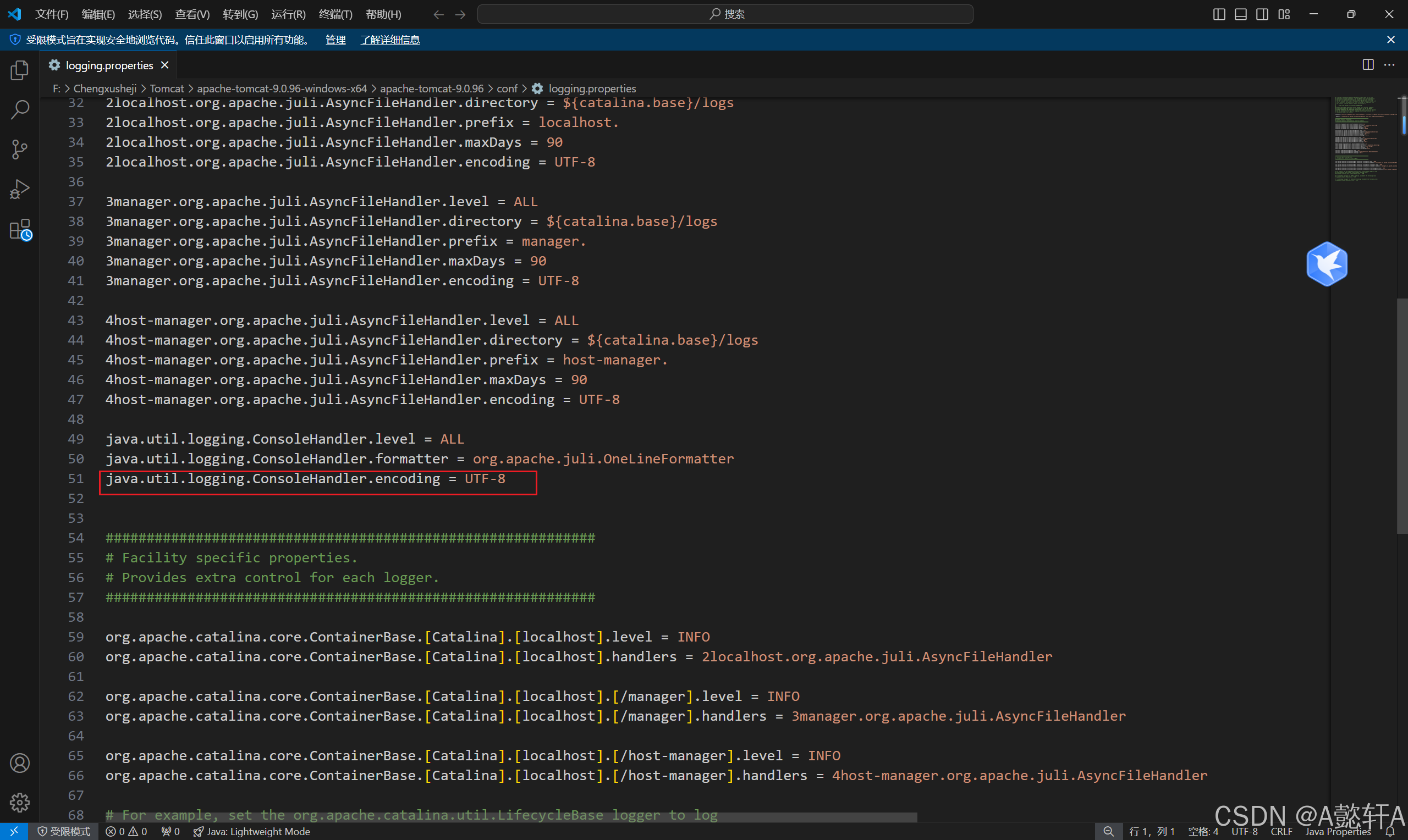
Task: Open the Search view in activity bar
Action: pyautogui.click(x=20, y=110)
